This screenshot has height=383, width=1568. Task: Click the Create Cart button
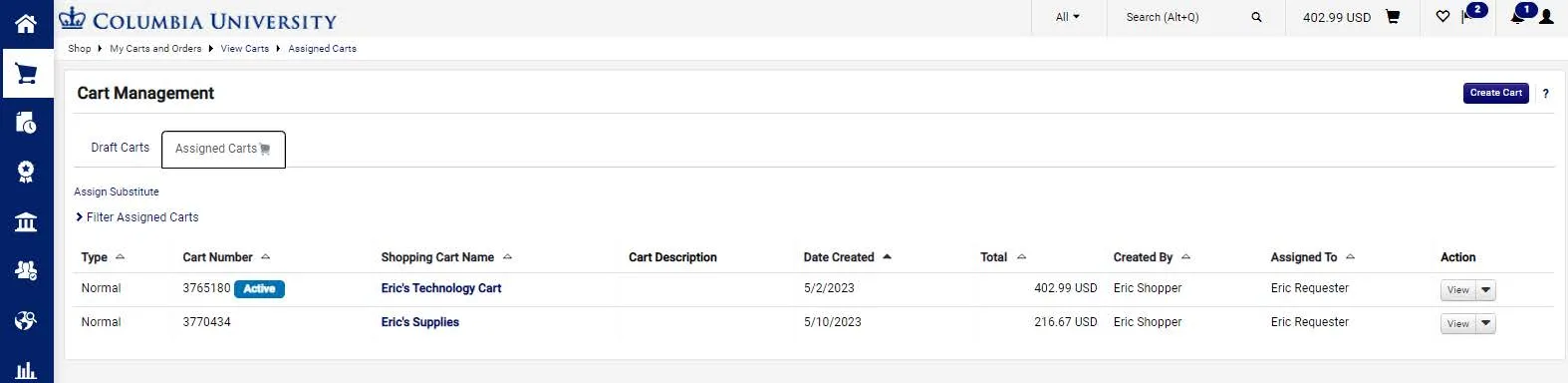click(1495, 93)
